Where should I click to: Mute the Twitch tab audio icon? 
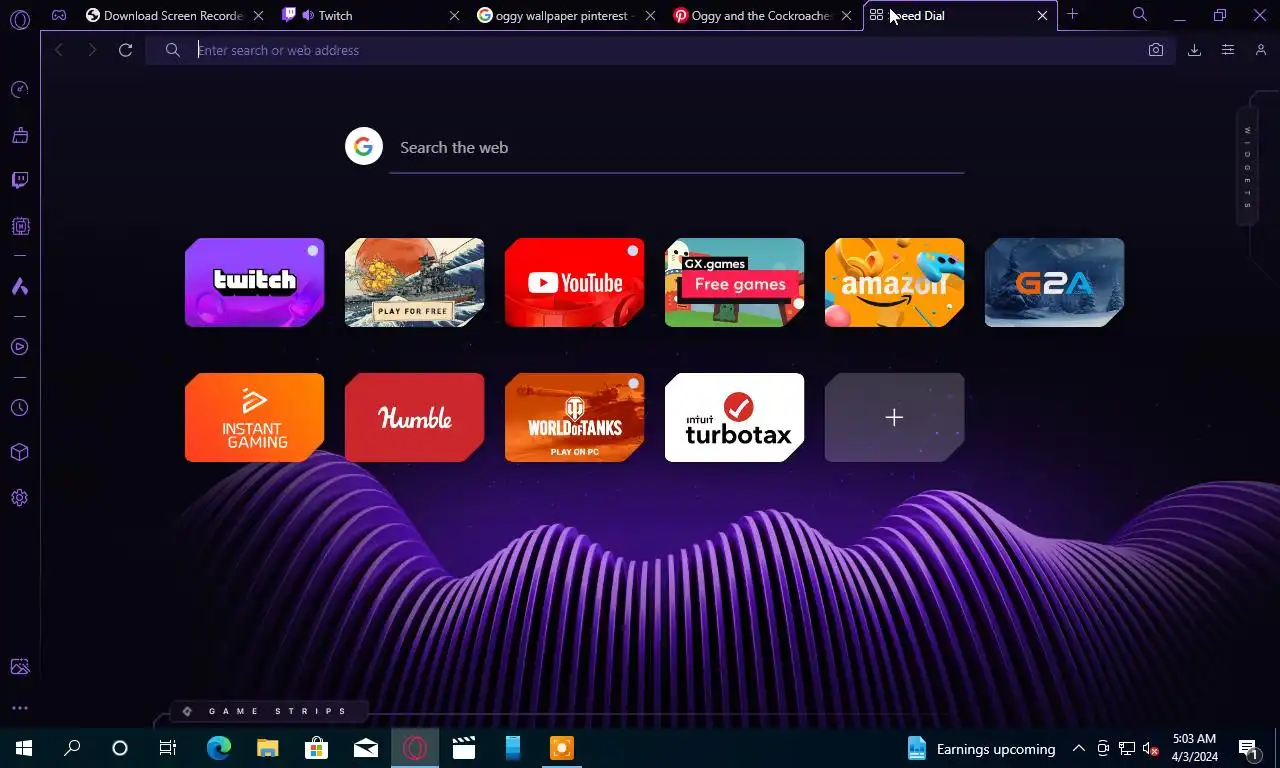(308, 15)
